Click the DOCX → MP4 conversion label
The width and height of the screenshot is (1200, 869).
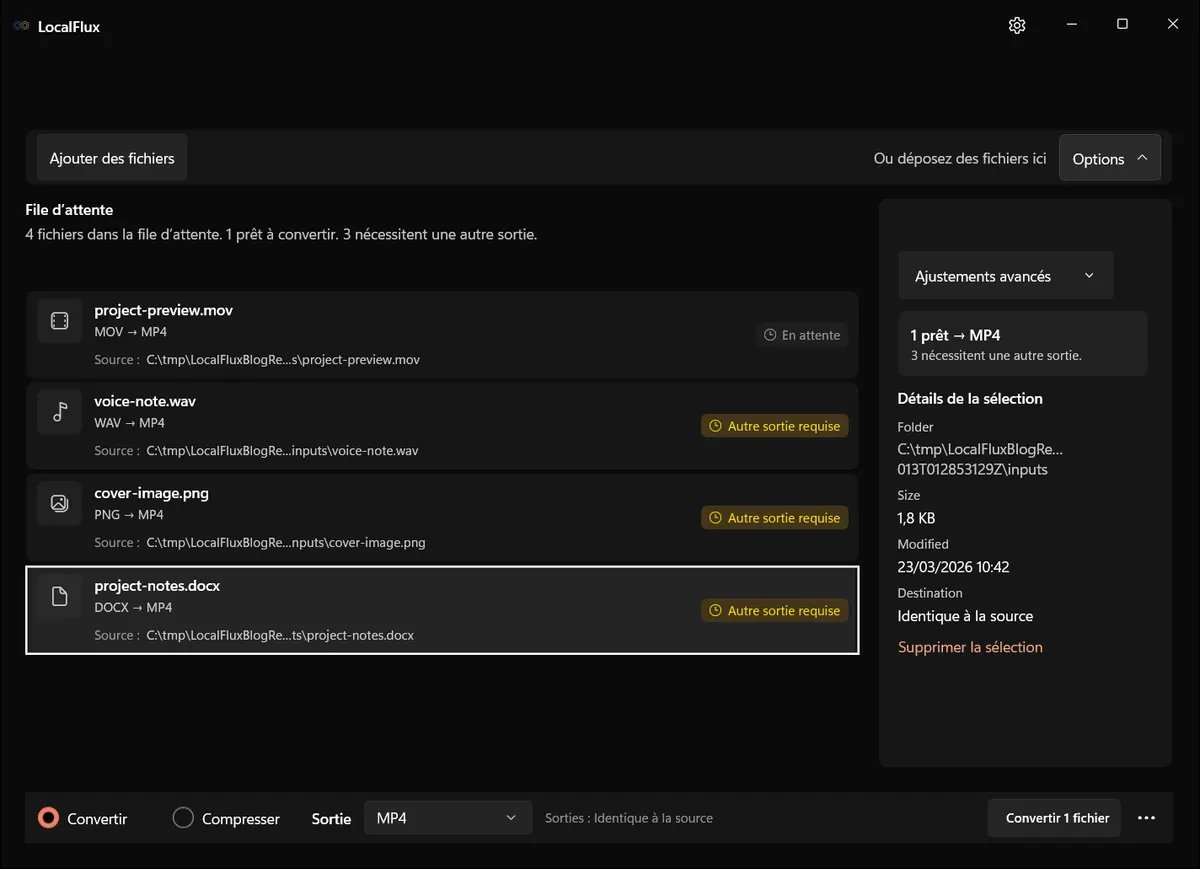pos(133,608)
